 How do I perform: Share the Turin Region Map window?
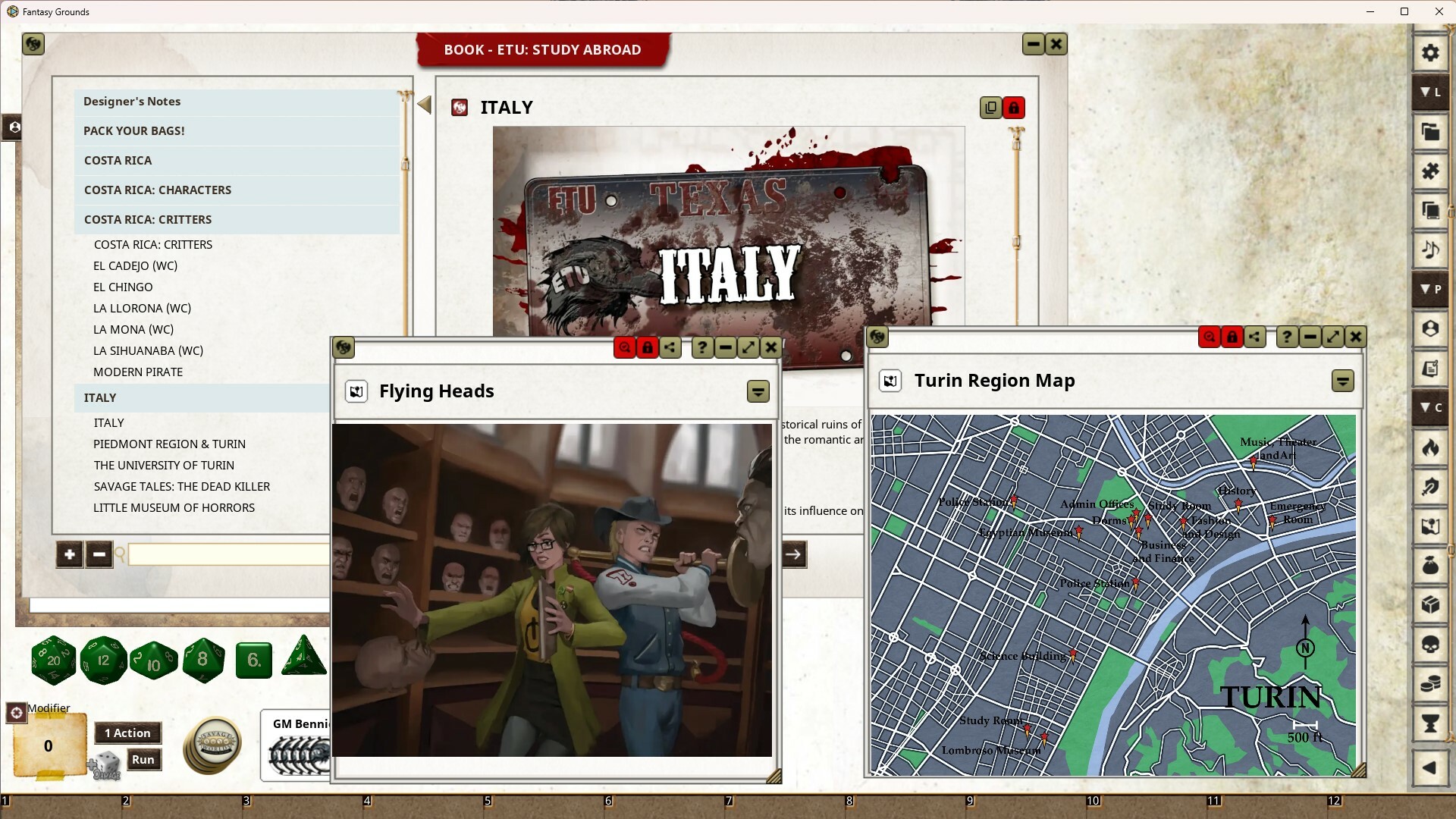pos(1255,337)
